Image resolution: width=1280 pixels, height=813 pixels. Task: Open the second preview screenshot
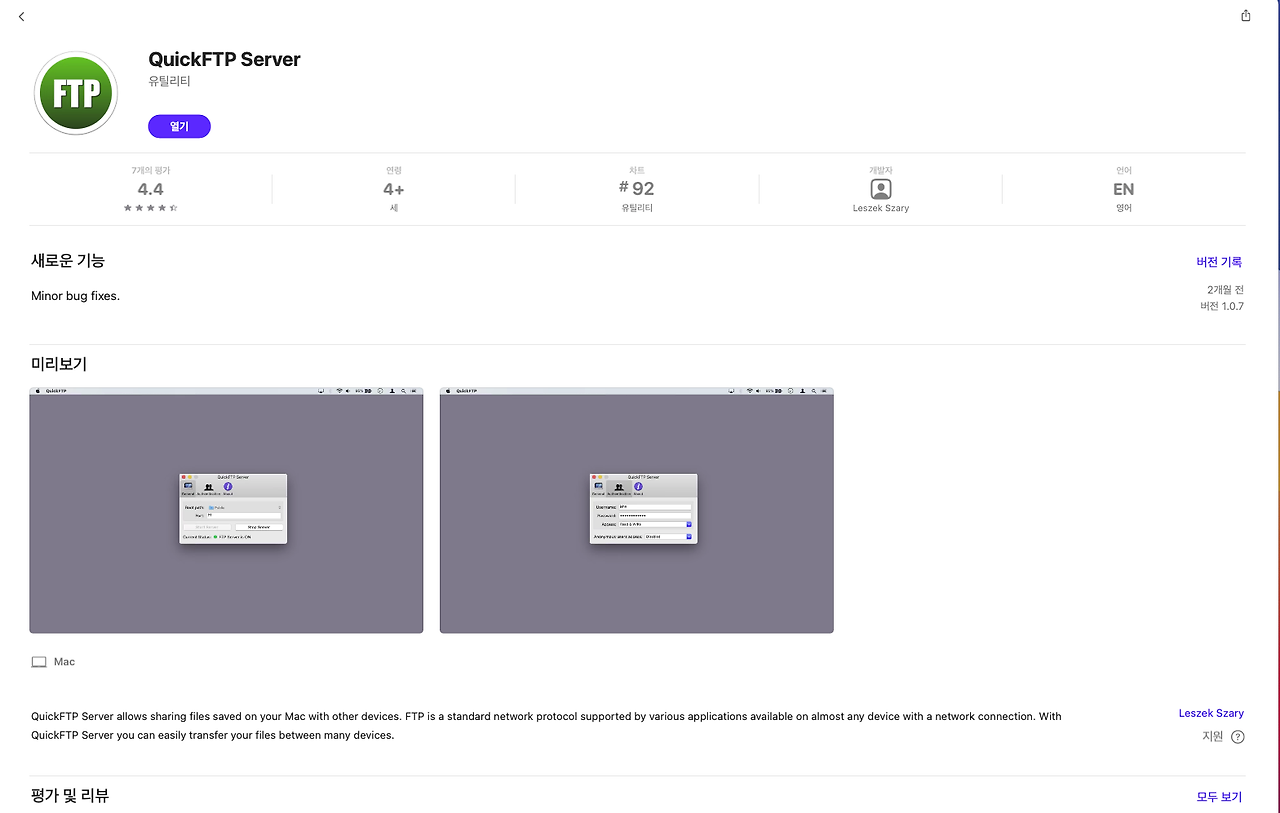[637, 510]
